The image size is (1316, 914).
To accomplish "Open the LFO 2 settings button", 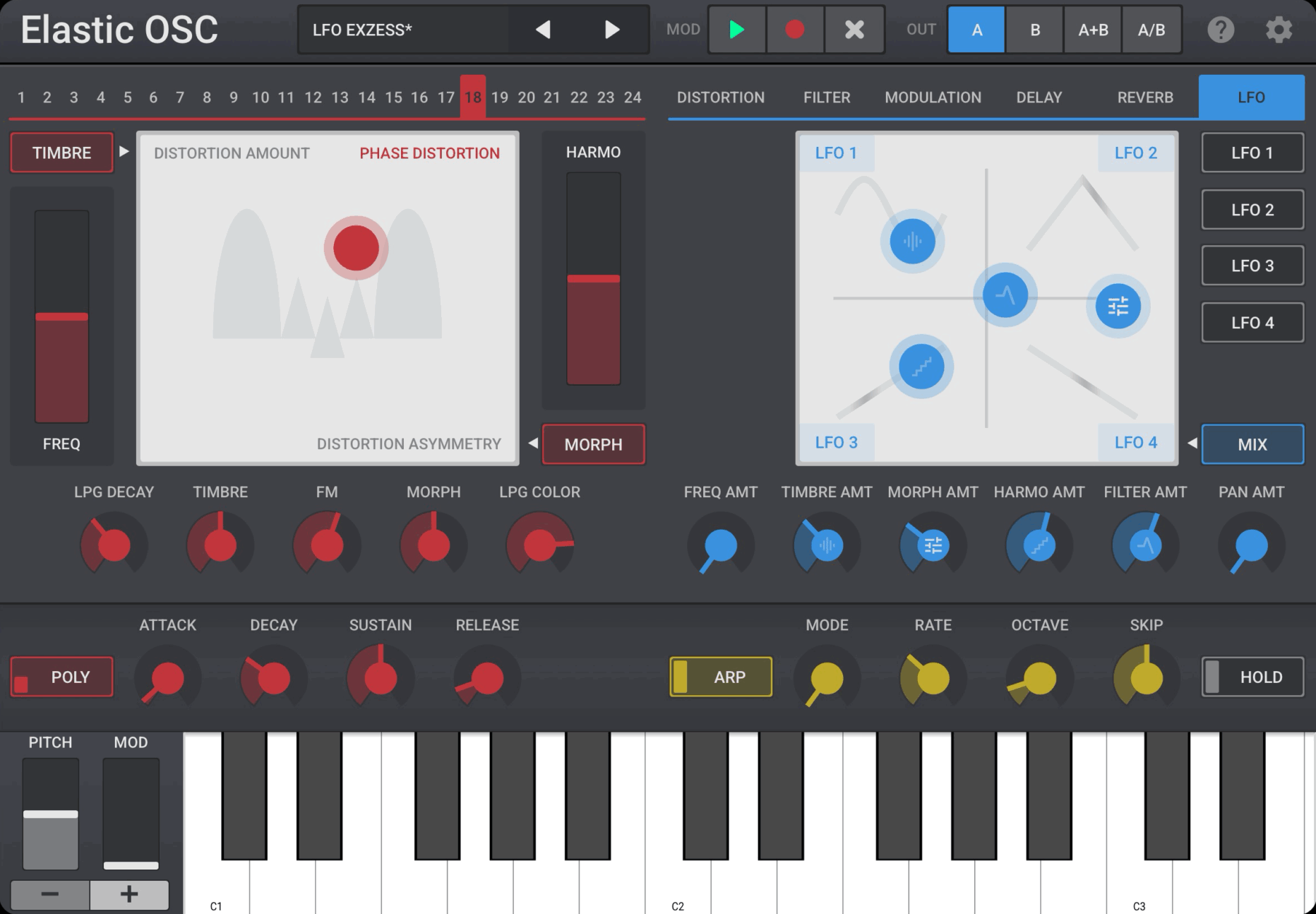I will tap(1252, 210).
